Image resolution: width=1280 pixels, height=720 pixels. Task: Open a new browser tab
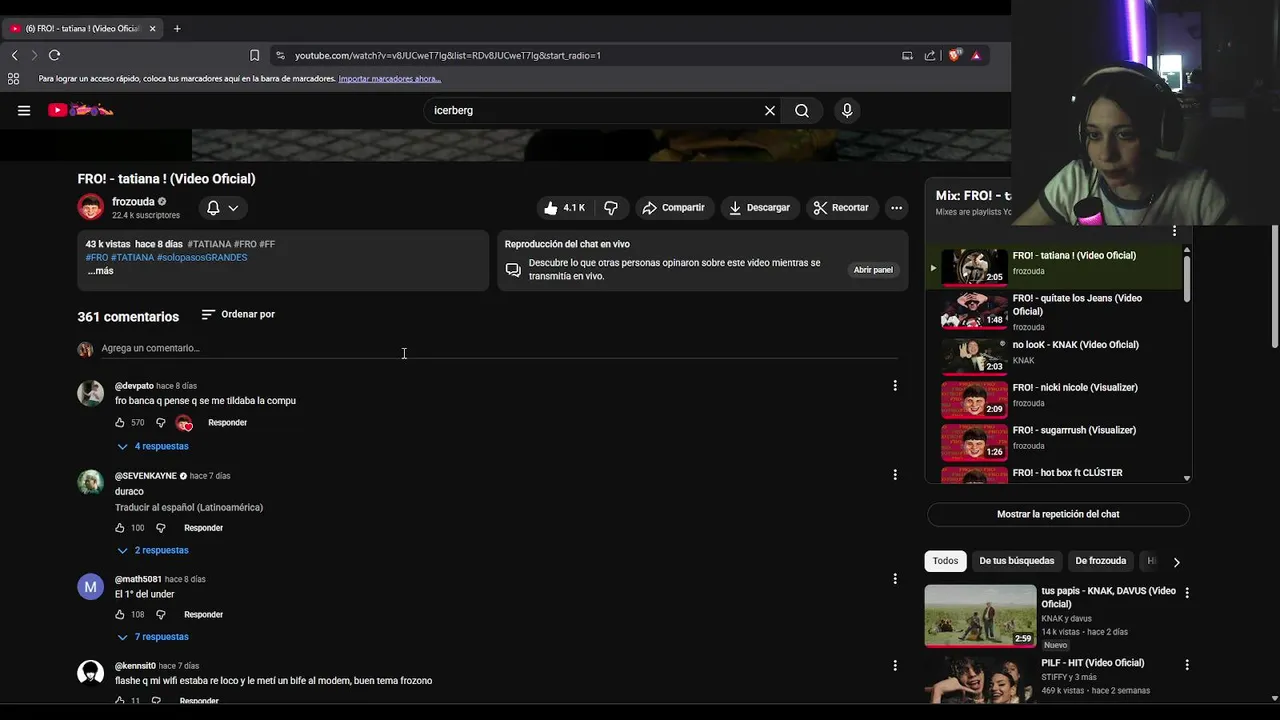tap(177, 29)
